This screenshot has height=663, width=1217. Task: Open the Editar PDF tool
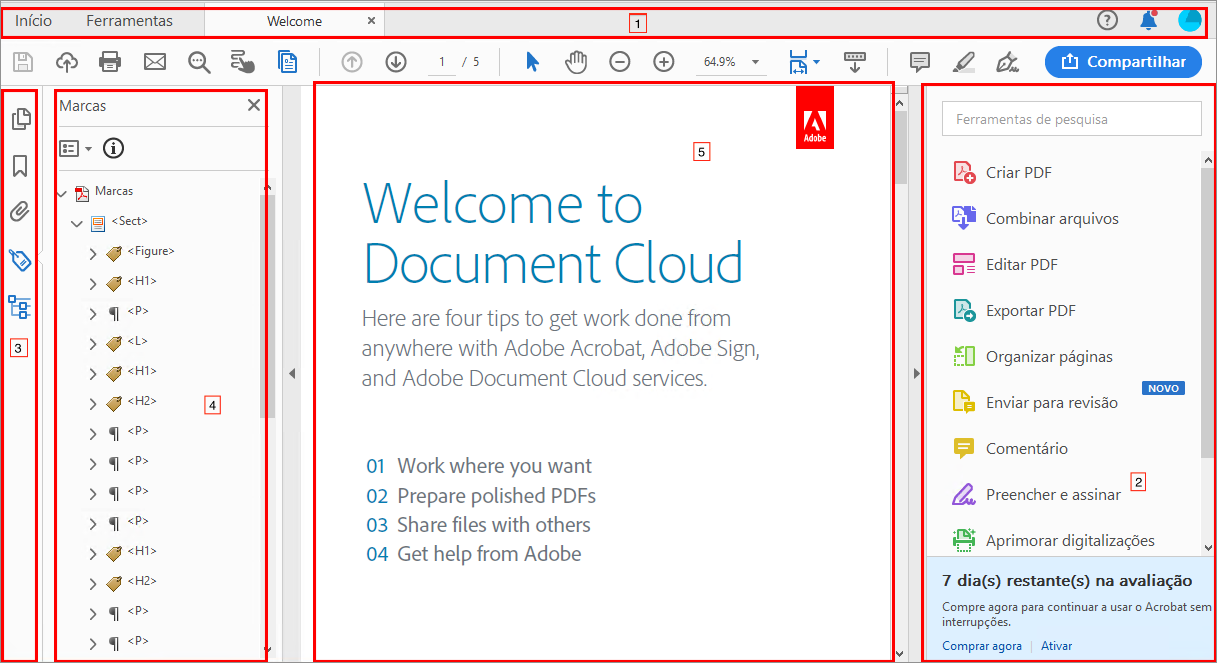(x=1021, y=265)
